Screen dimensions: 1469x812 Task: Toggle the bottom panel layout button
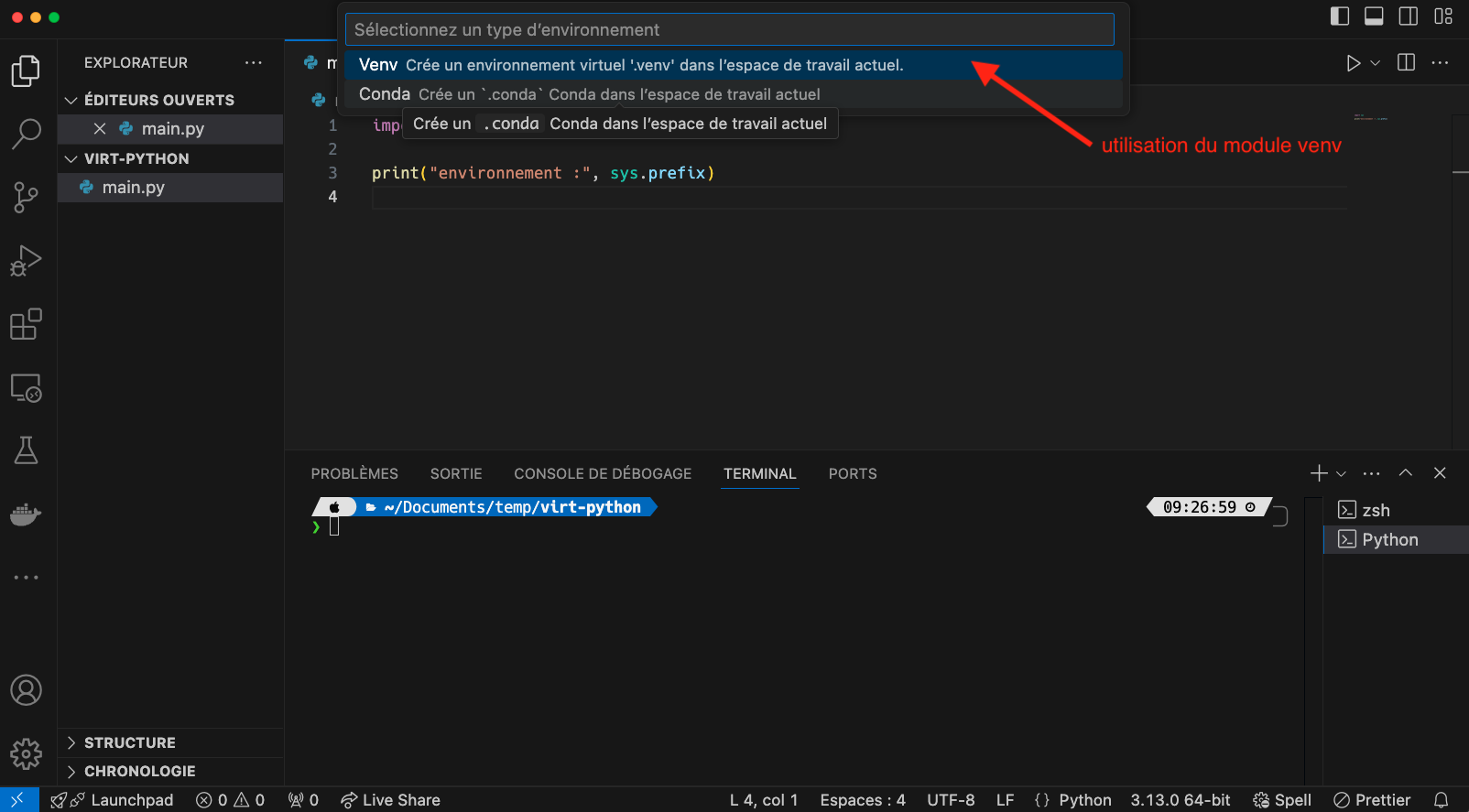pyautogui.click(x=1374, y=16)
